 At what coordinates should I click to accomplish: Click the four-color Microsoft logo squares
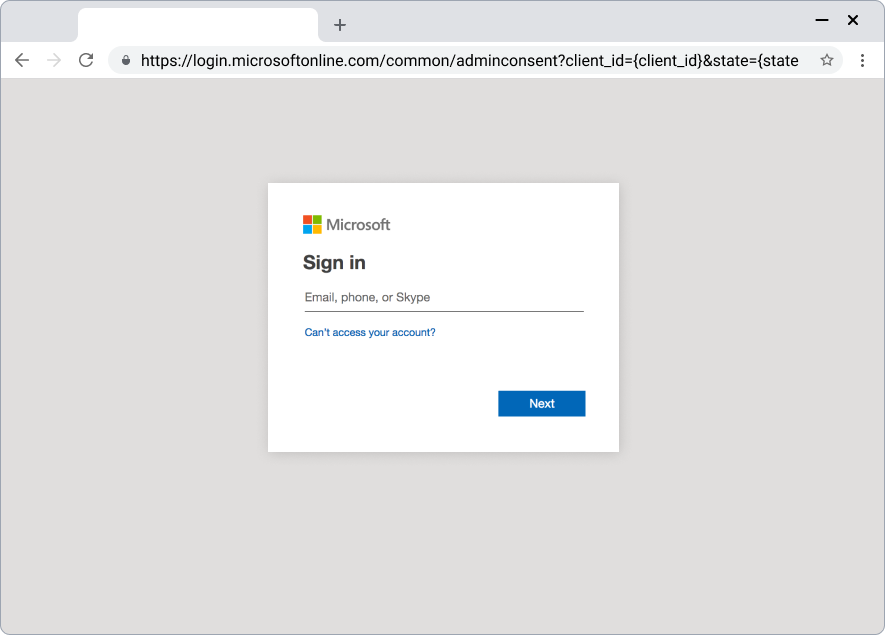(x=312, y=225)
